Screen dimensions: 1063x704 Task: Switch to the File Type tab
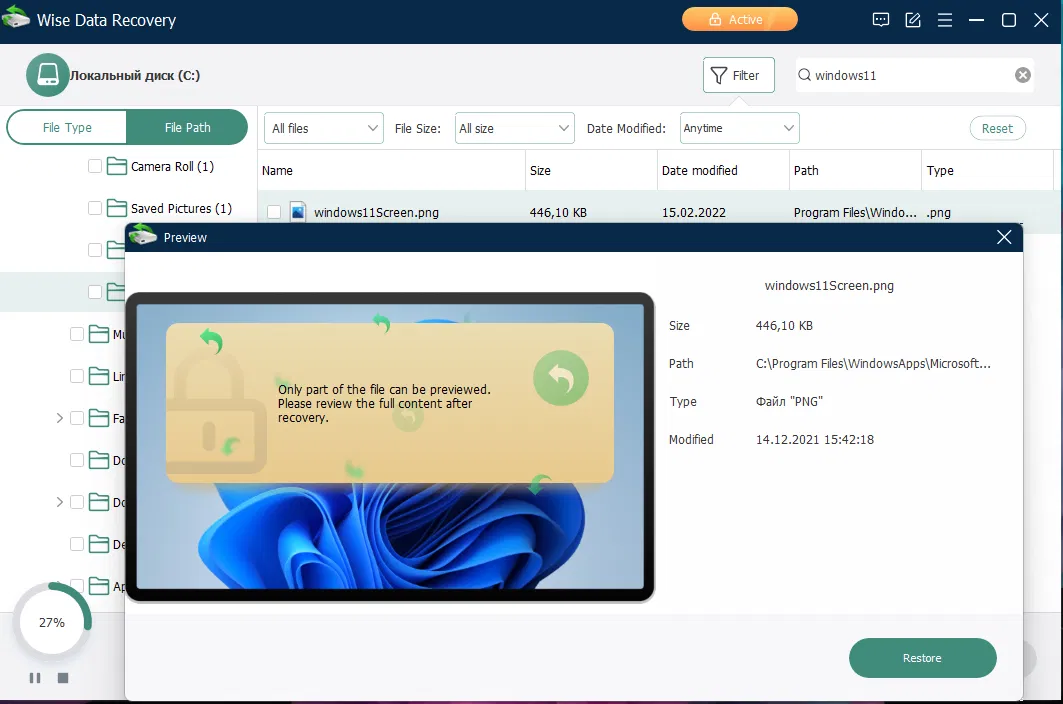(67, 128)
